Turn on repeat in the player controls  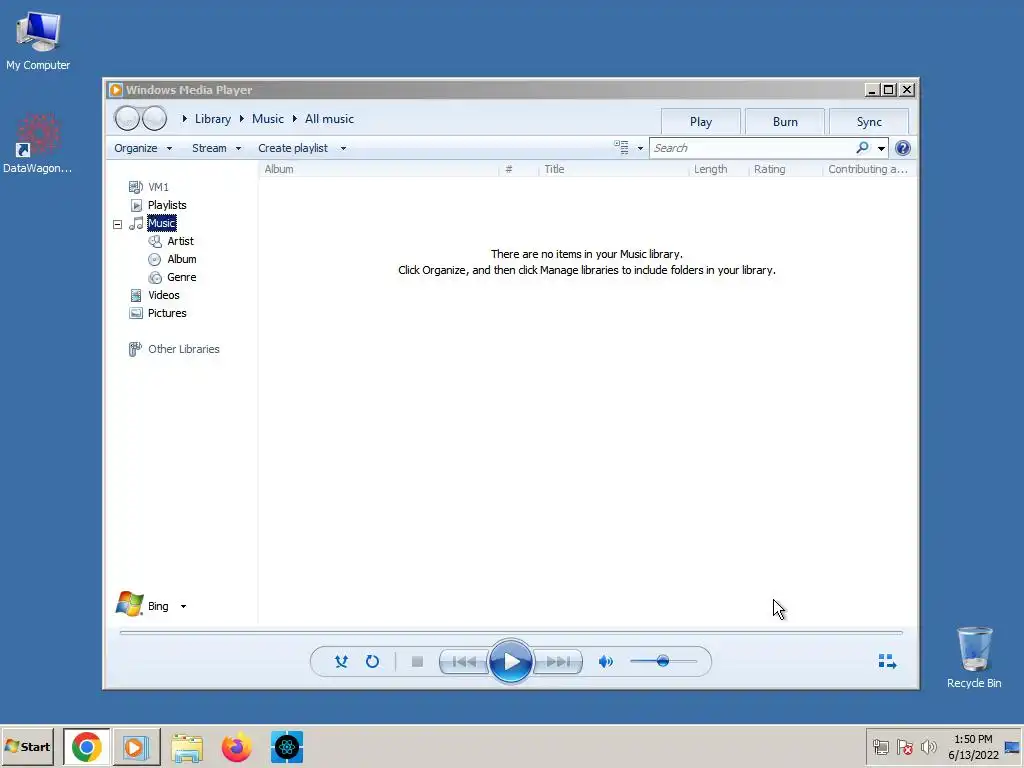[x=372, y=662]
